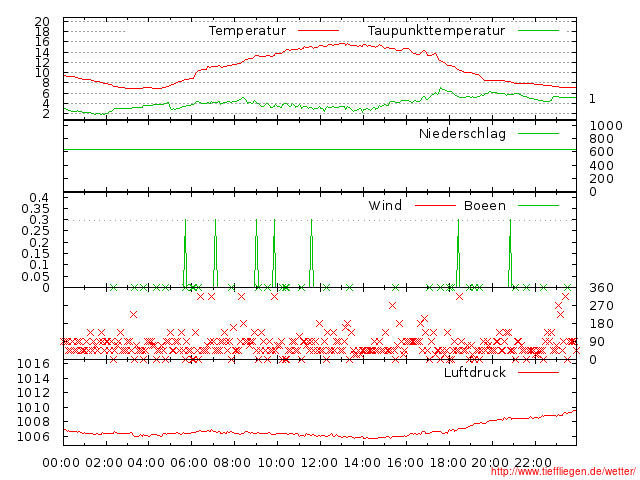The height and width of the screenshot is (480, 640).
Task: Click the 08:00 time axis label
Action: [x=232, y=462]
